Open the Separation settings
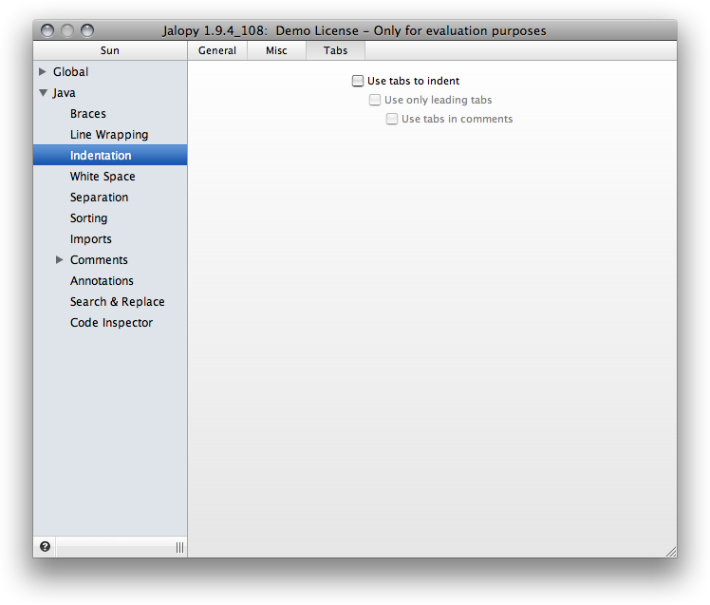710x605 pixels. [99, 197]
